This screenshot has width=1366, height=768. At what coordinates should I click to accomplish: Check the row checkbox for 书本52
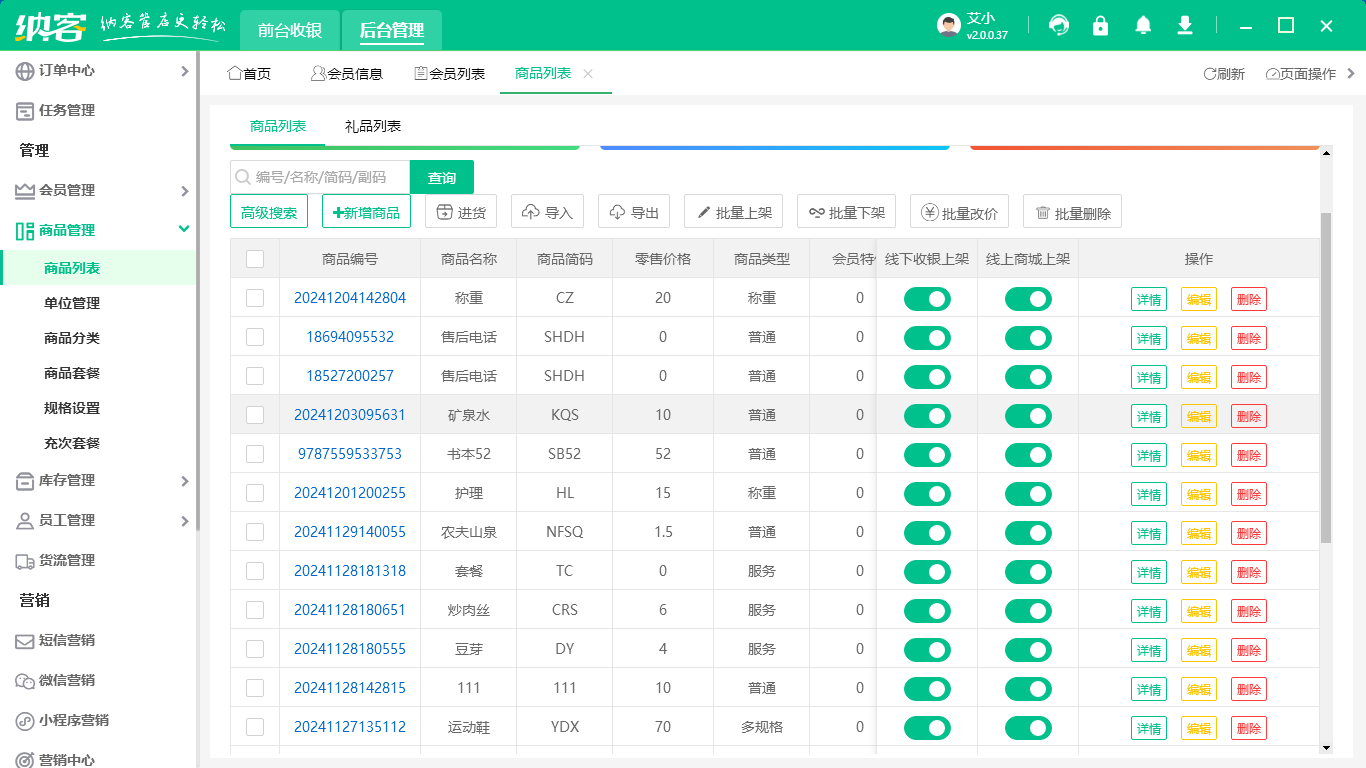tap(255, 454)
